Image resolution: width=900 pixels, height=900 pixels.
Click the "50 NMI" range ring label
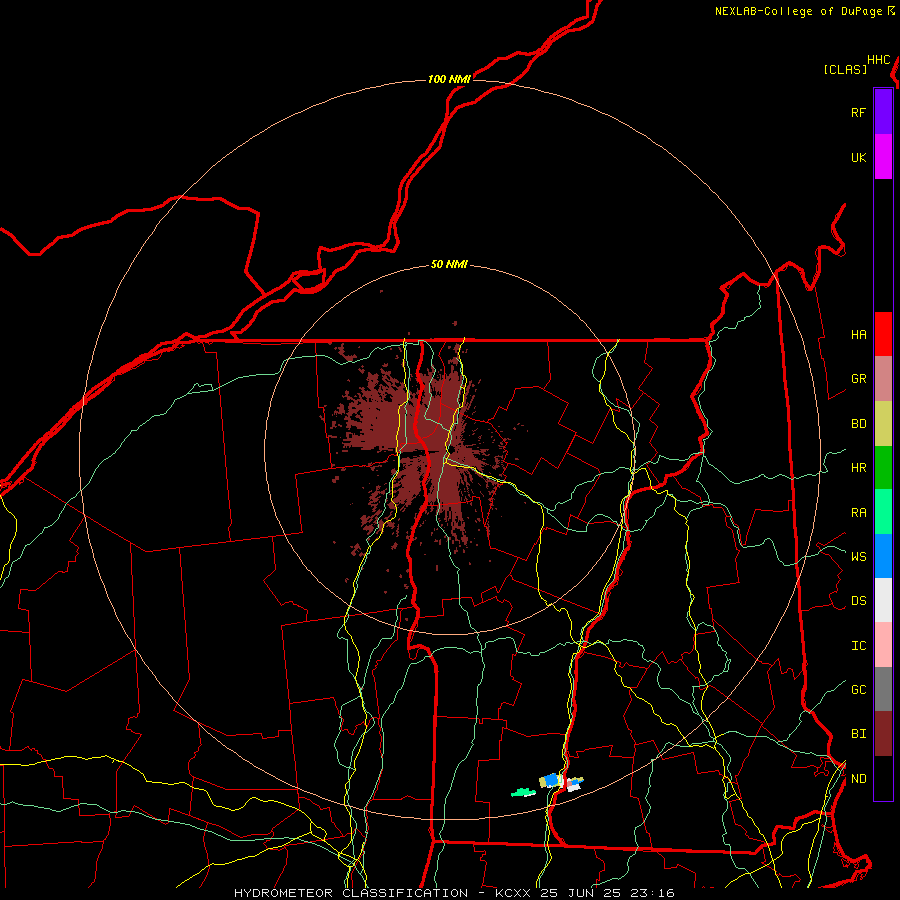click(x=449, y=264)
